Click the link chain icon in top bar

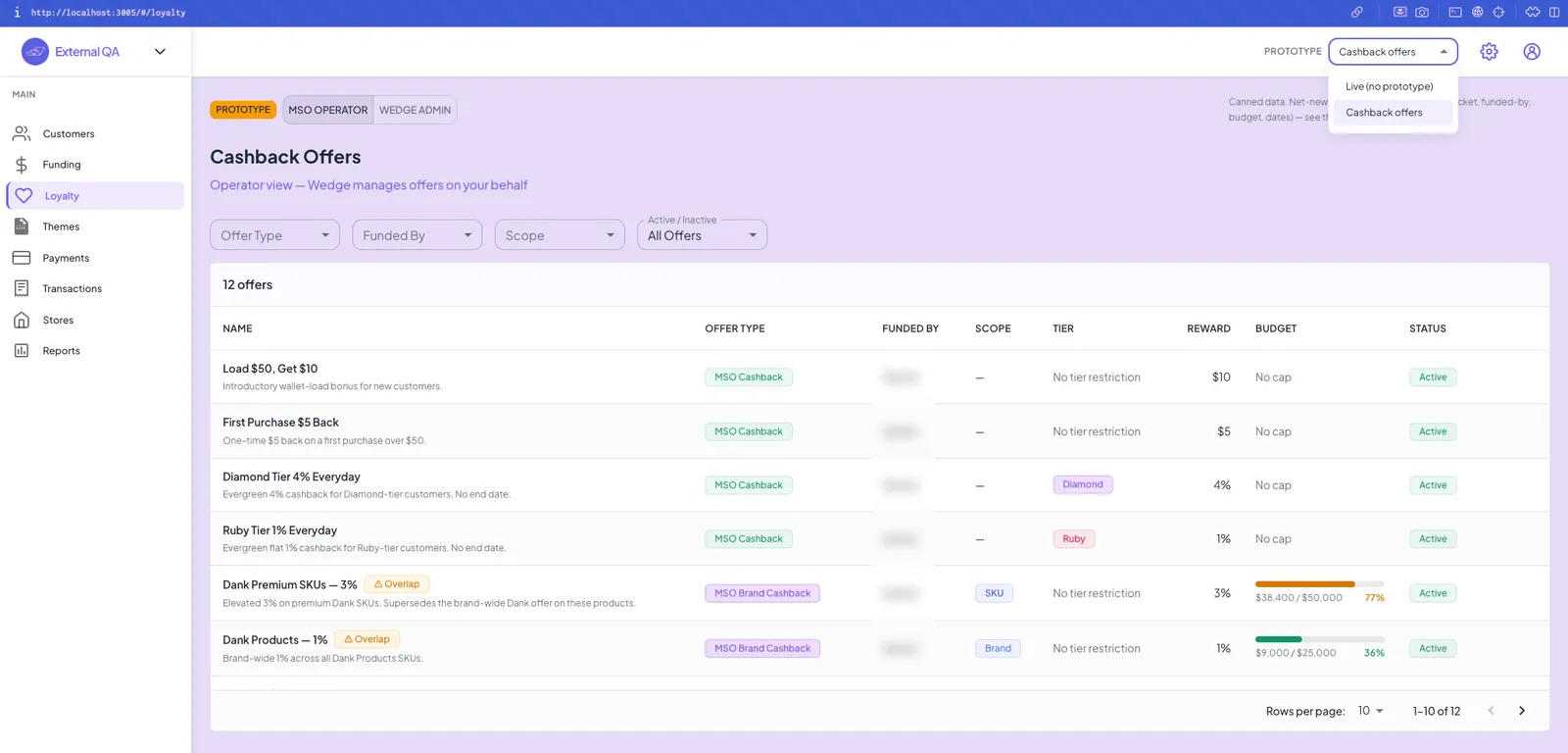(x=1357, y=13)
